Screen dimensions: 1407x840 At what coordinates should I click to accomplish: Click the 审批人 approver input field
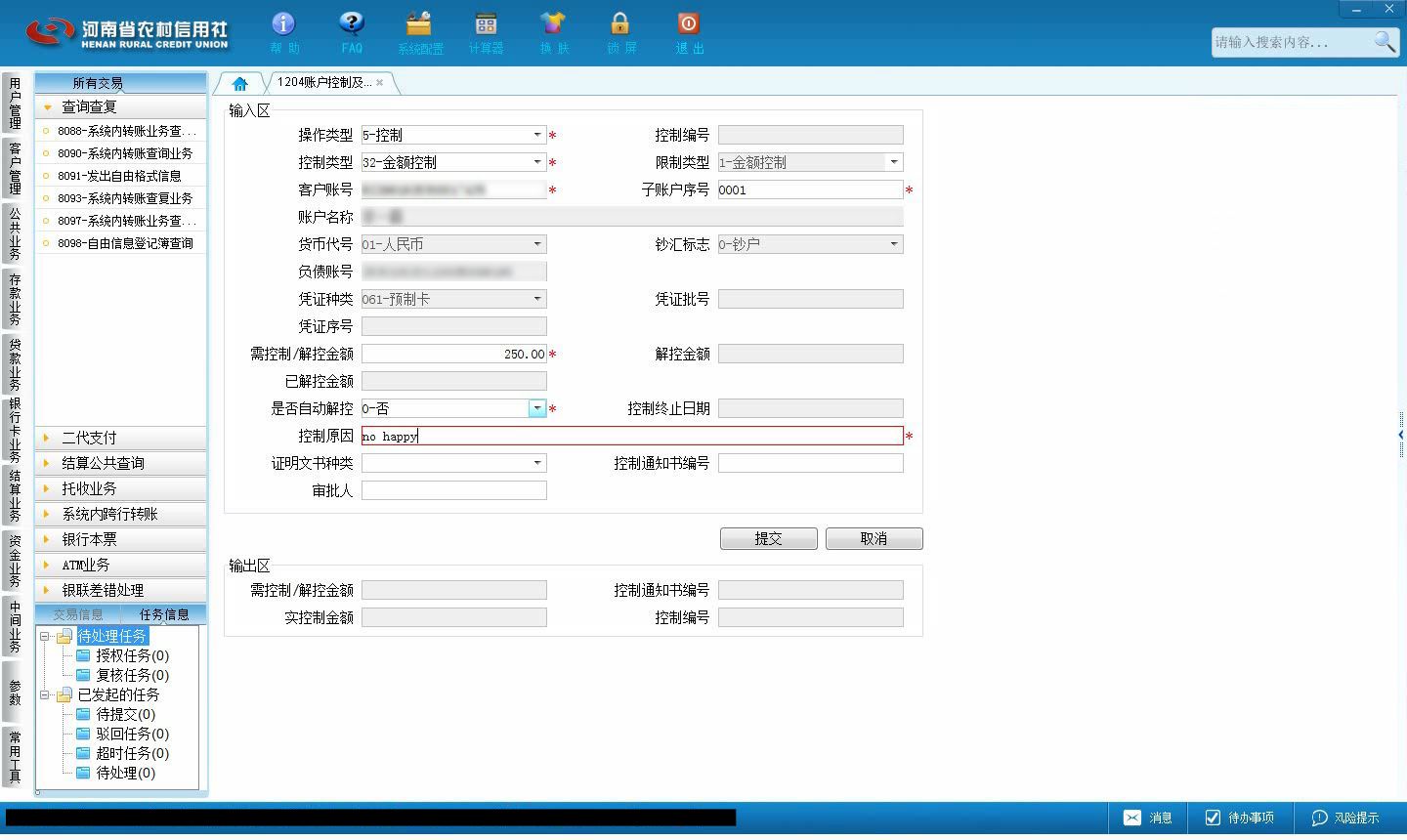454,490
